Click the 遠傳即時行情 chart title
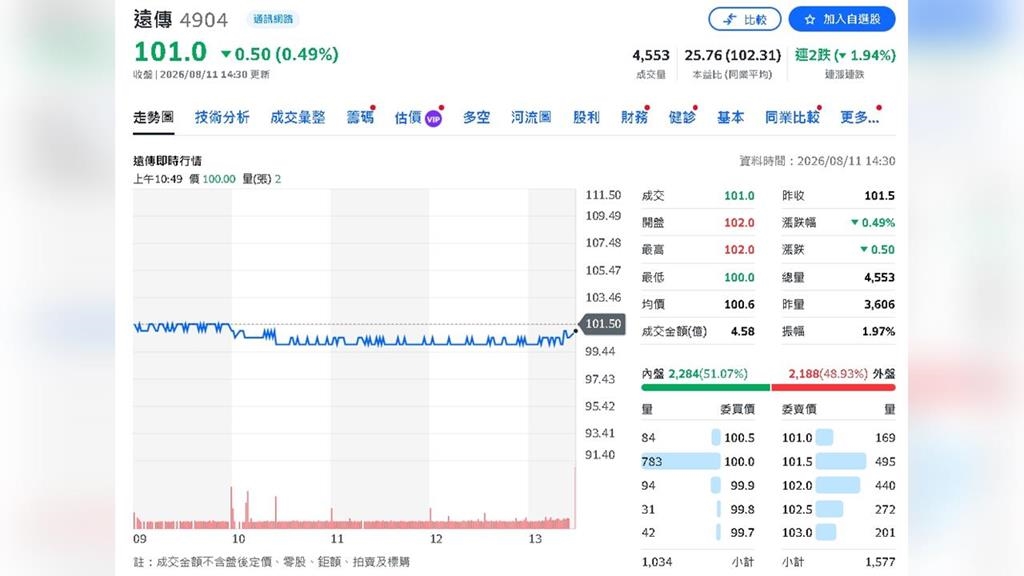Viewport: 1024px width, 576px height. (x=167, y=161)
